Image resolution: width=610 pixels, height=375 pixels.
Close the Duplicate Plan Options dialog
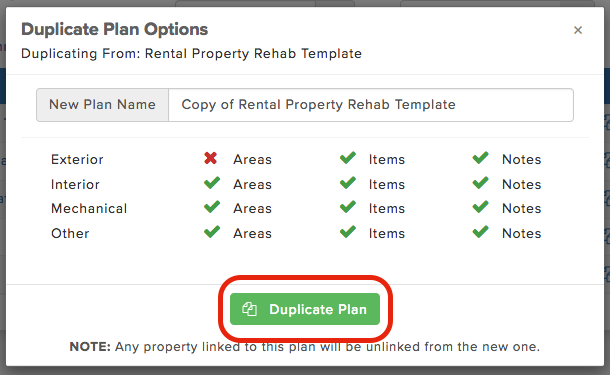[578, 30]
